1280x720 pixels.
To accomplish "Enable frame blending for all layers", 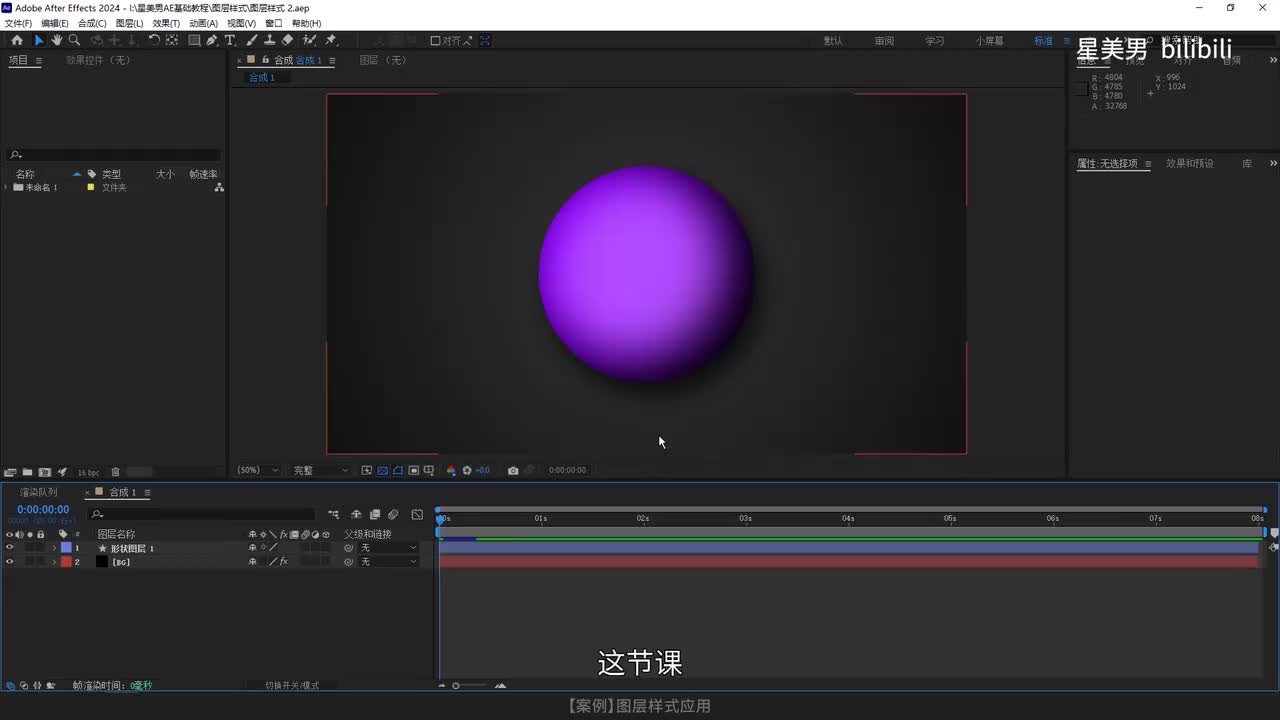I will [x=374, y=515].
